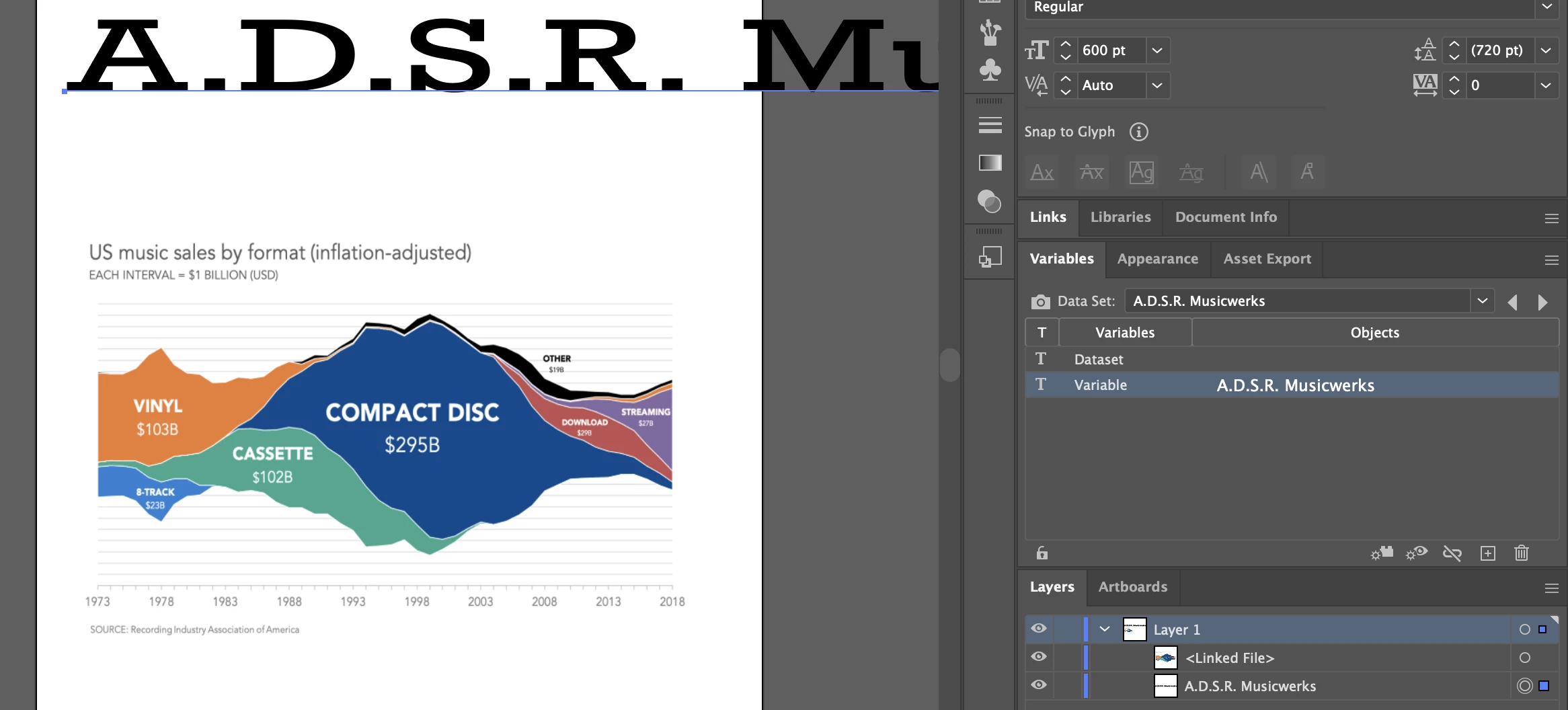Click the Variables column header
The width and height of the screenshot is (1568, 710).
pyautogui.click(x=1125, y=333)
